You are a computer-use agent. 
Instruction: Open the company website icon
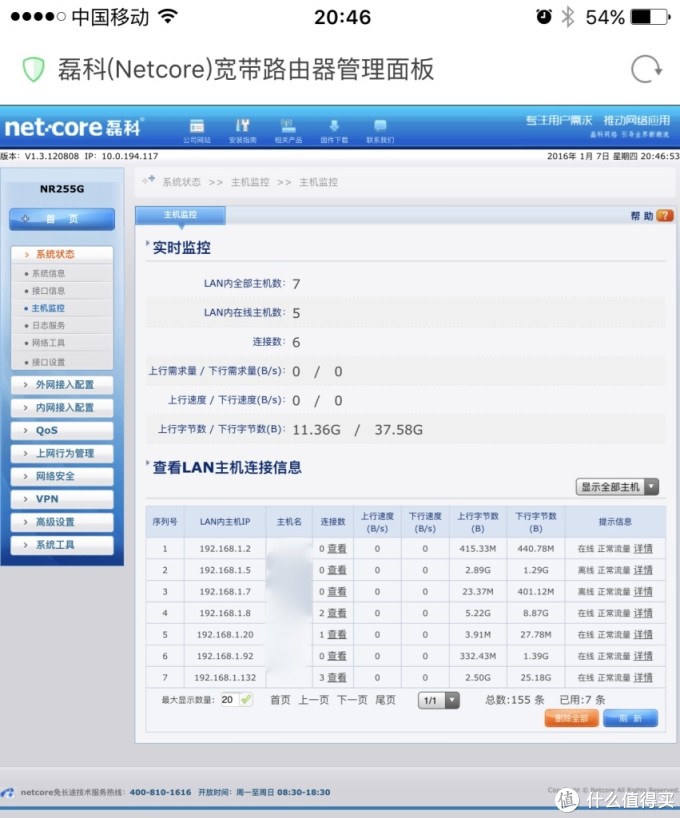pyautogui.click(x=197, y=131)
